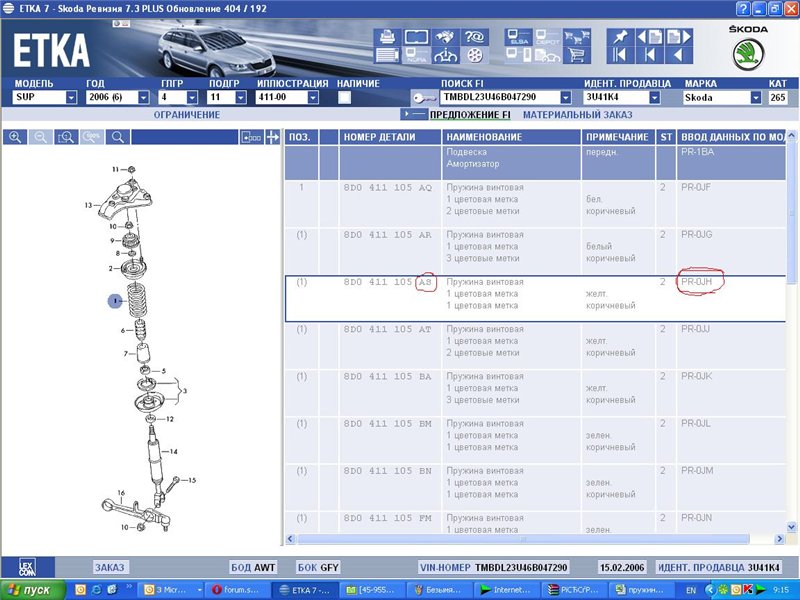Open the info 'i' arch icon
800x600 pixels.
point(445,55)
